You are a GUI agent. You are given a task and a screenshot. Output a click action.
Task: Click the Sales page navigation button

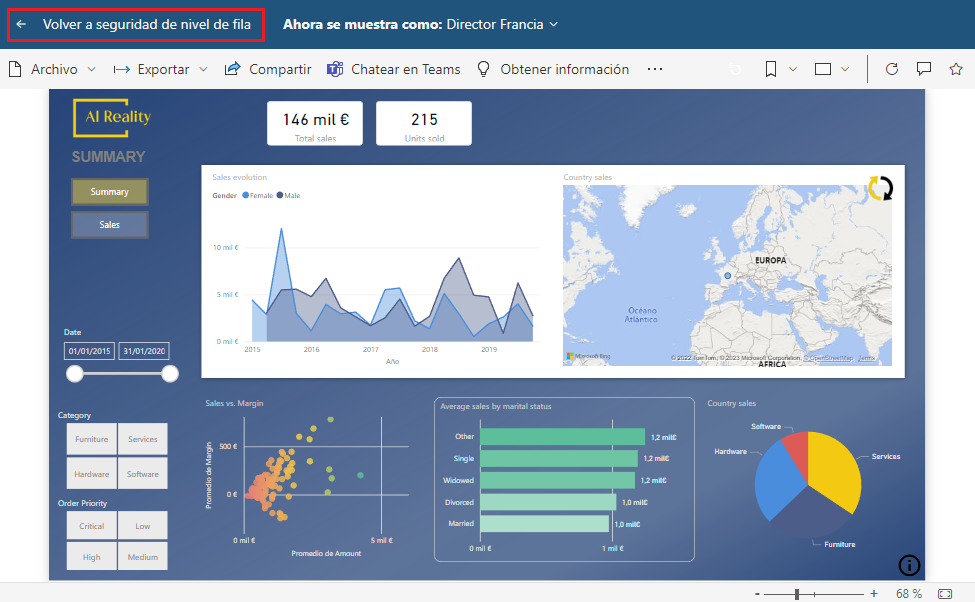[x=110, y=225]
